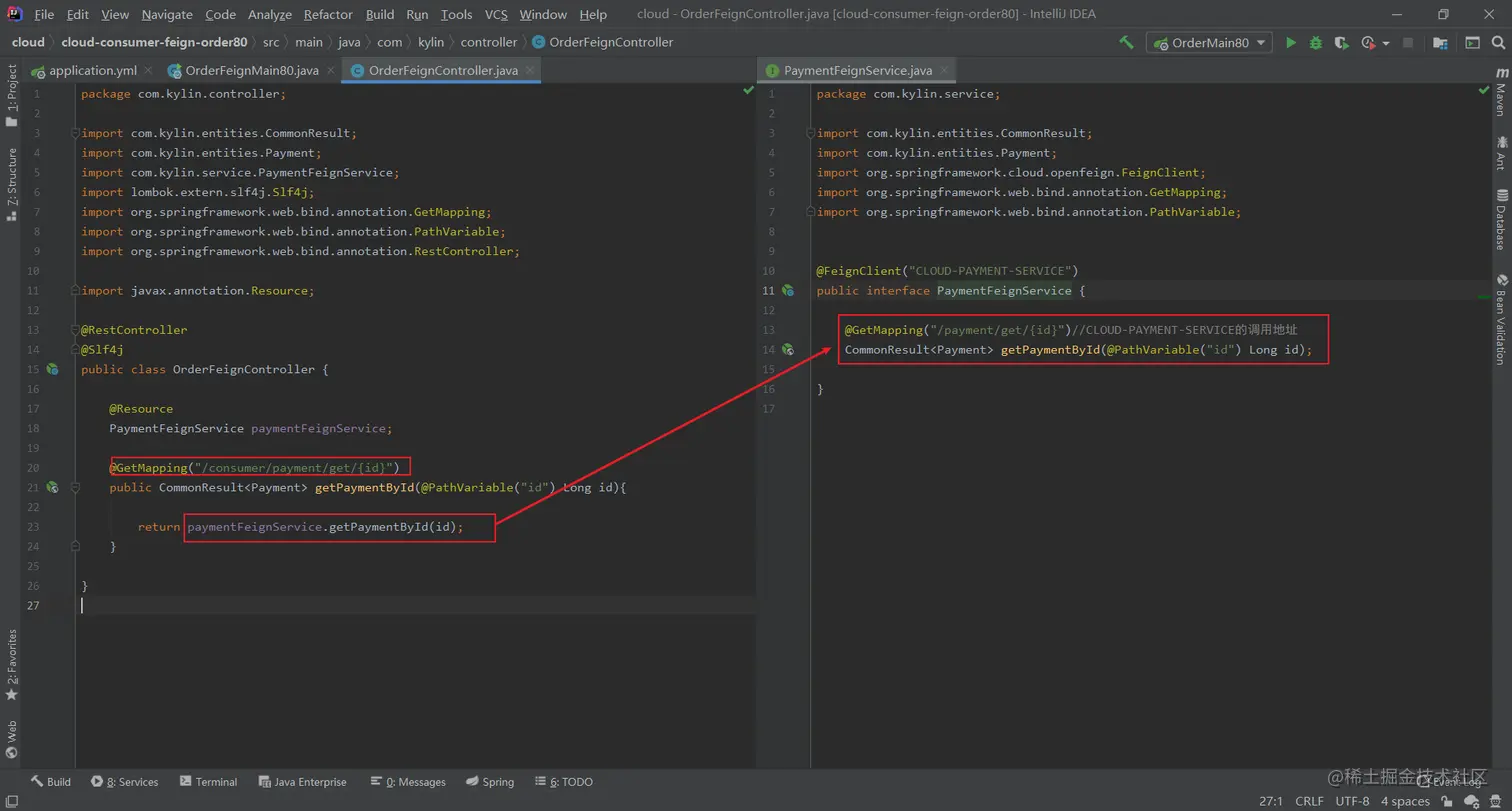1512x811 pixels.
Task: Open the Terminal tool window
Action: 208,782
